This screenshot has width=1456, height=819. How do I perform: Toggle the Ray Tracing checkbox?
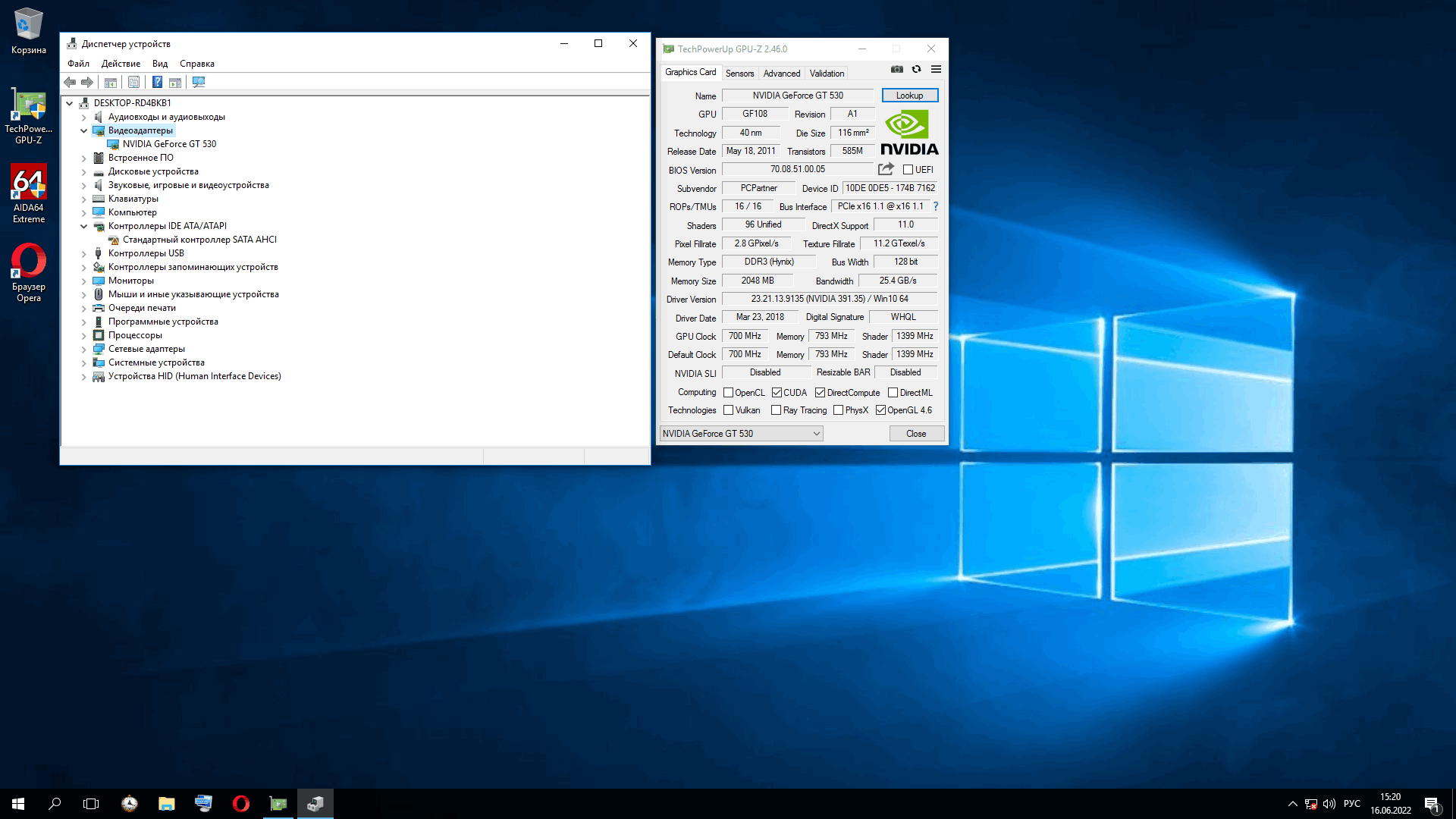[776, 410]
